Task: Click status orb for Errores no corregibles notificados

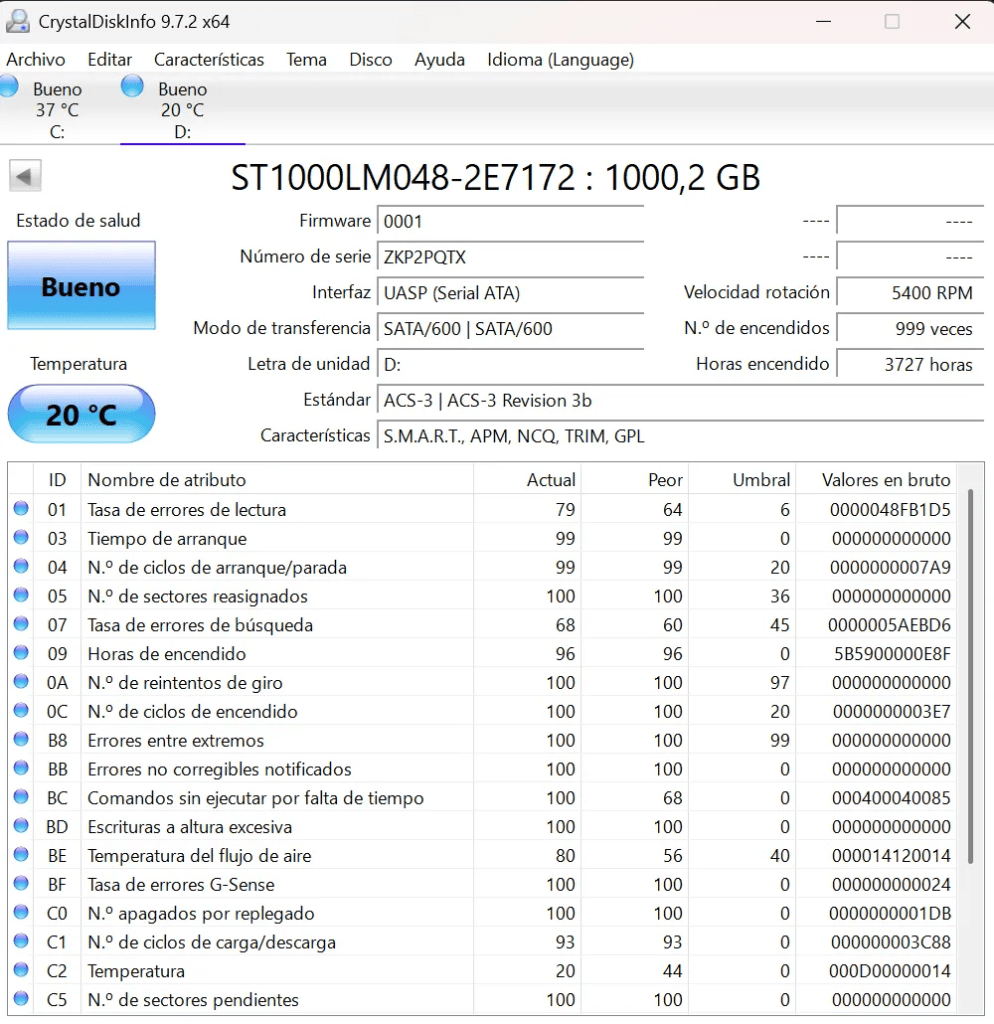Action: point(21,767)
